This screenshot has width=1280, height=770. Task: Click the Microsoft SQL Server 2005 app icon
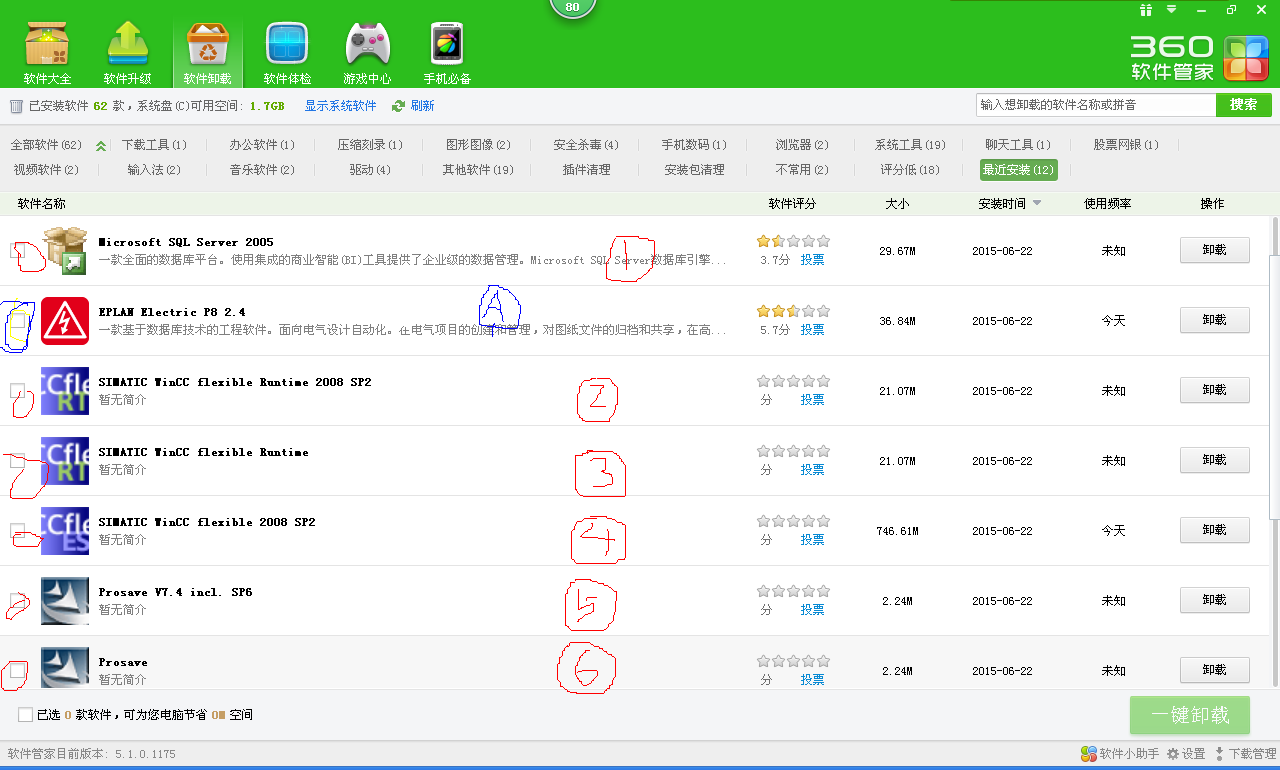(65, 250)
